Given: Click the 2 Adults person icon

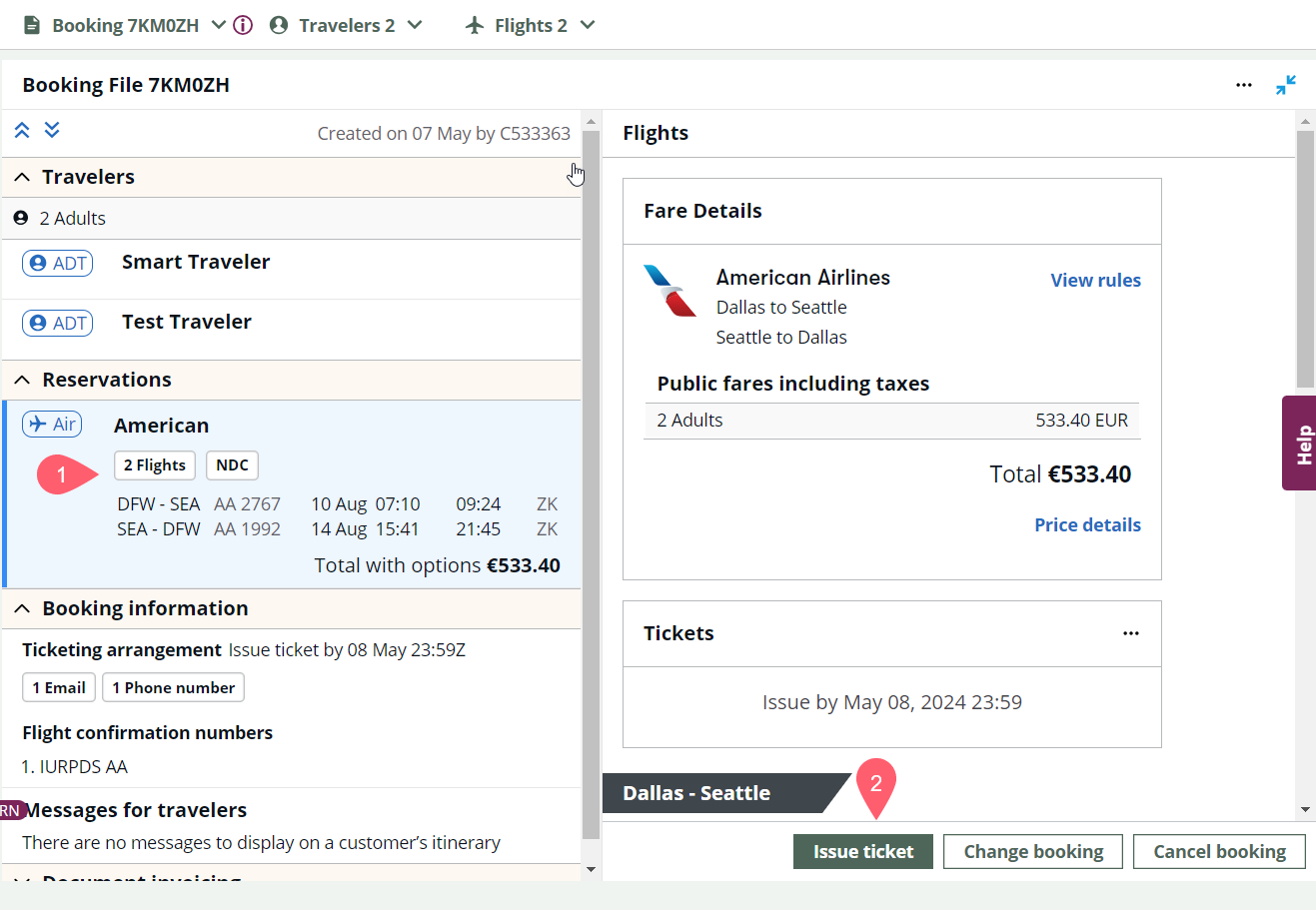Looking at the screenshot, I should coord(20,218).
